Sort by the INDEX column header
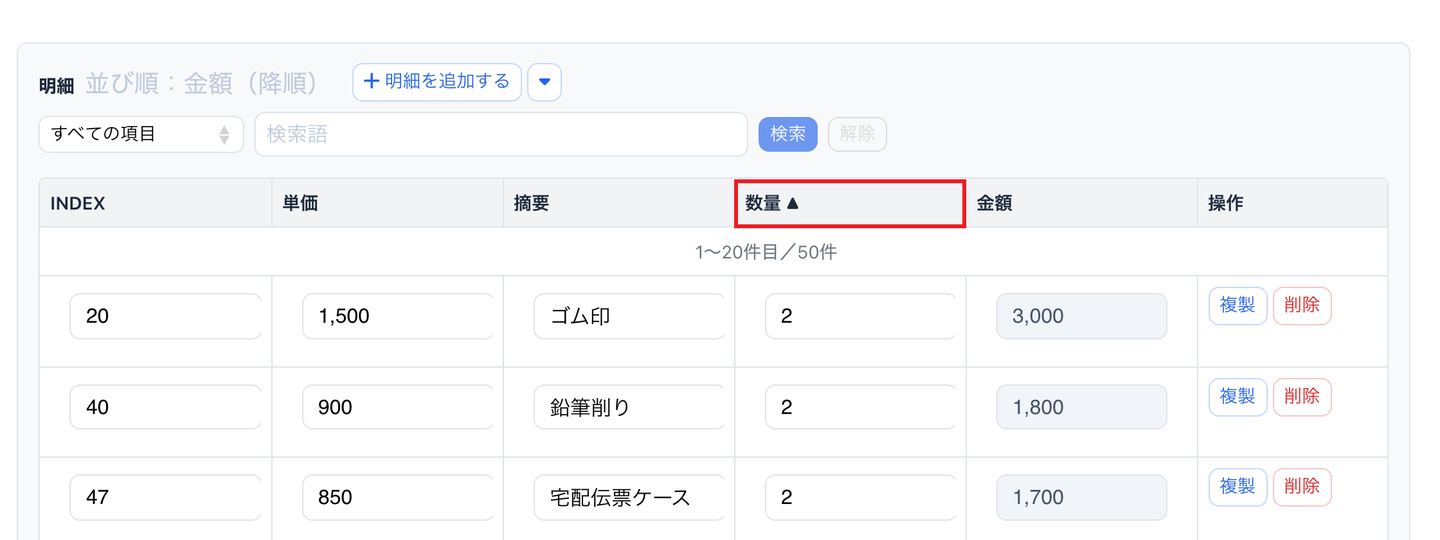This screenshot has width=1440, height=540. 156,203
